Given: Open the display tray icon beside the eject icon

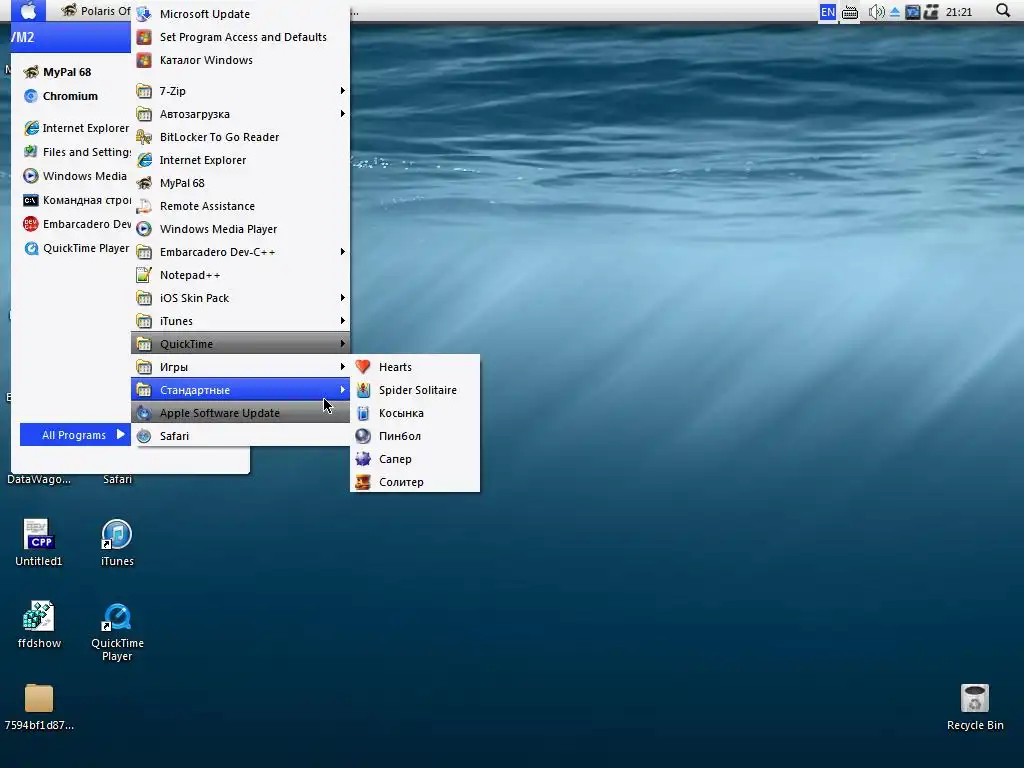Looking at the screenshot, I should [912, 12].
